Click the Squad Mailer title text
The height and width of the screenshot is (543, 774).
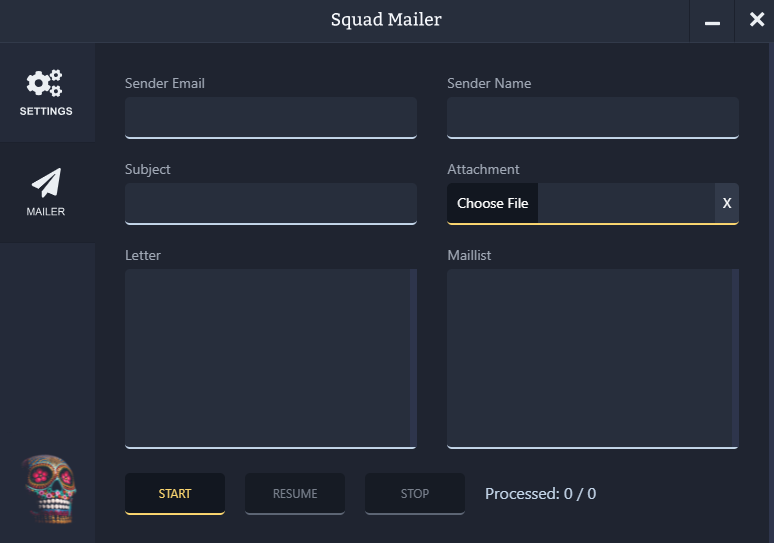pos(386,20)
